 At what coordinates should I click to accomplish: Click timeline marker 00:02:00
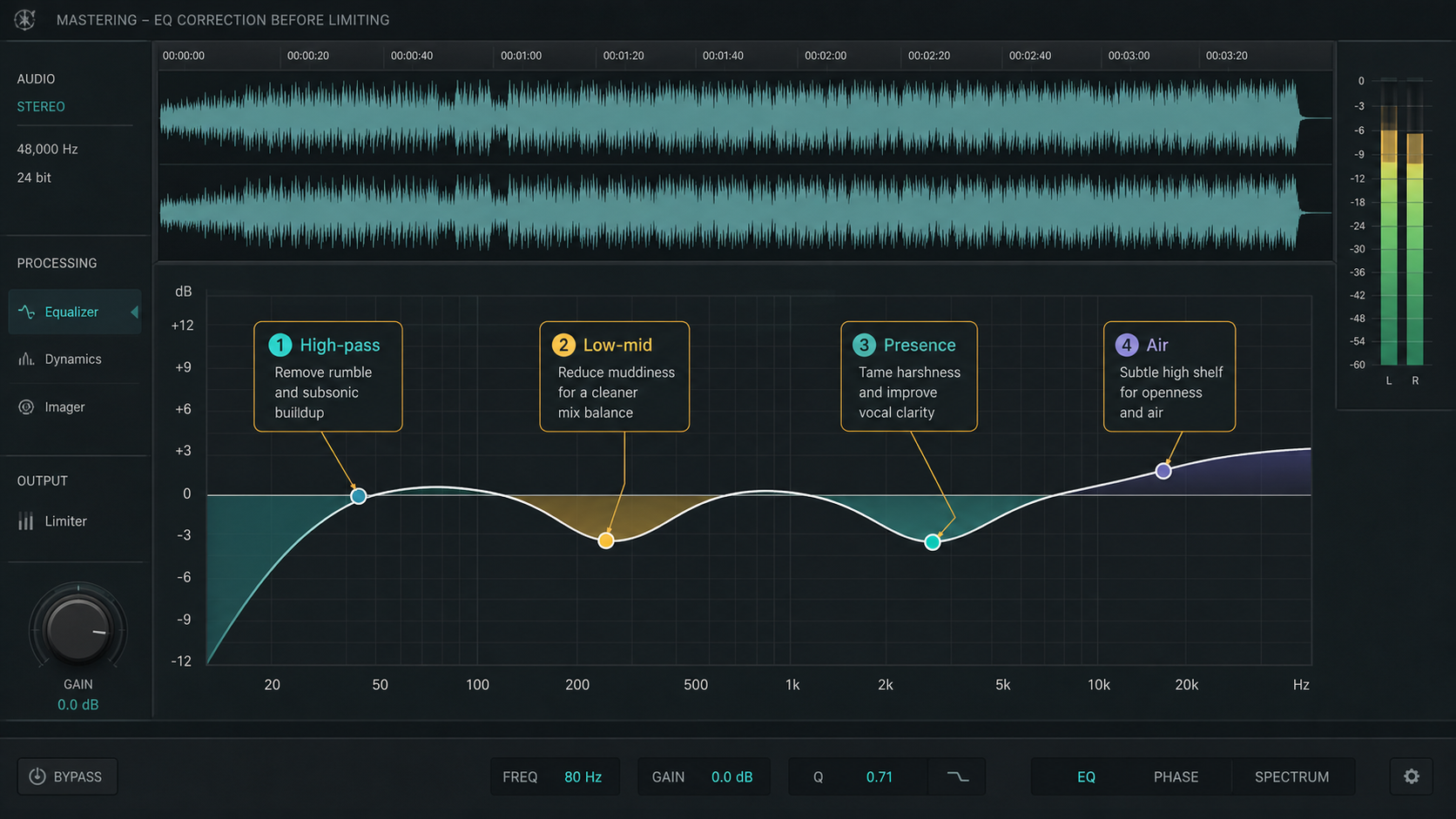[826, 56]
